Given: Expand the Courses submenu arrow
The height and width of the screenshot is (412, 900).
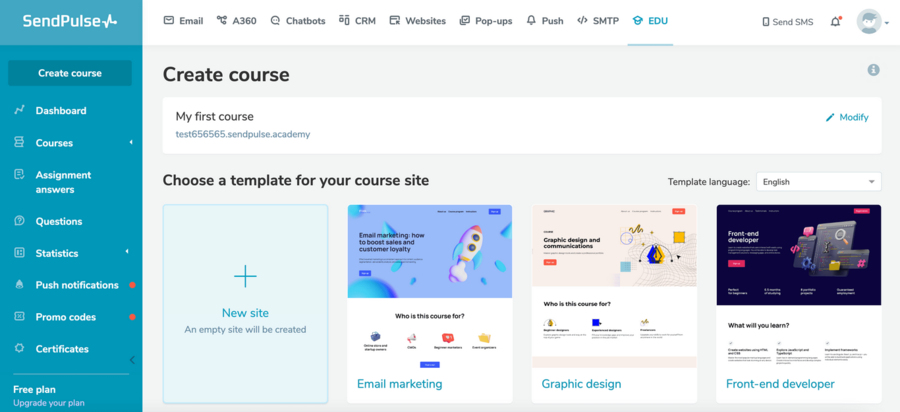Looking at the screenshot, I should pyautogui.click(x=130, y=143).
